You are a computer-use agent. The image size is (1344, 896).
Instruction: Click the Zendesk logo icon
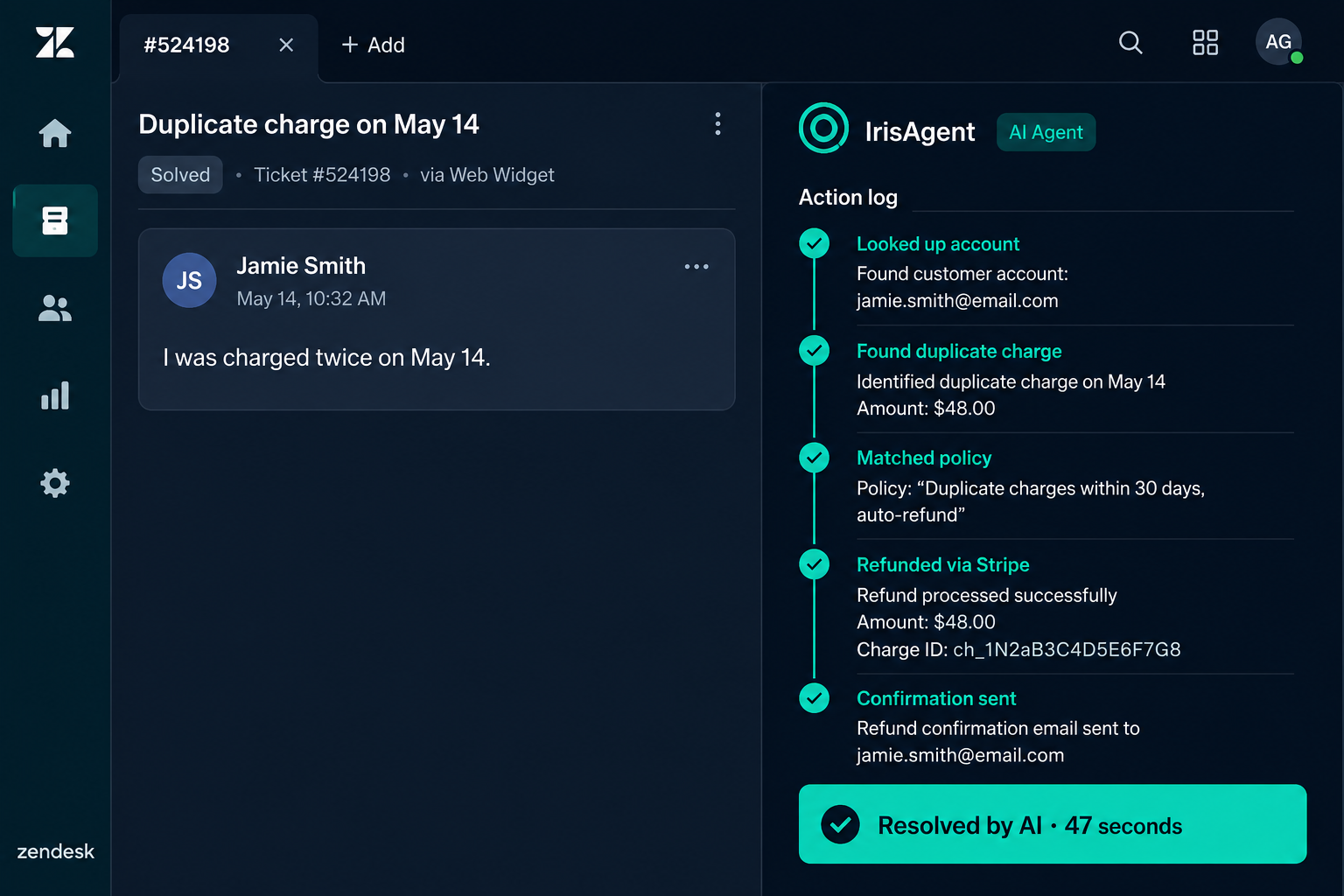click(55, 42)
